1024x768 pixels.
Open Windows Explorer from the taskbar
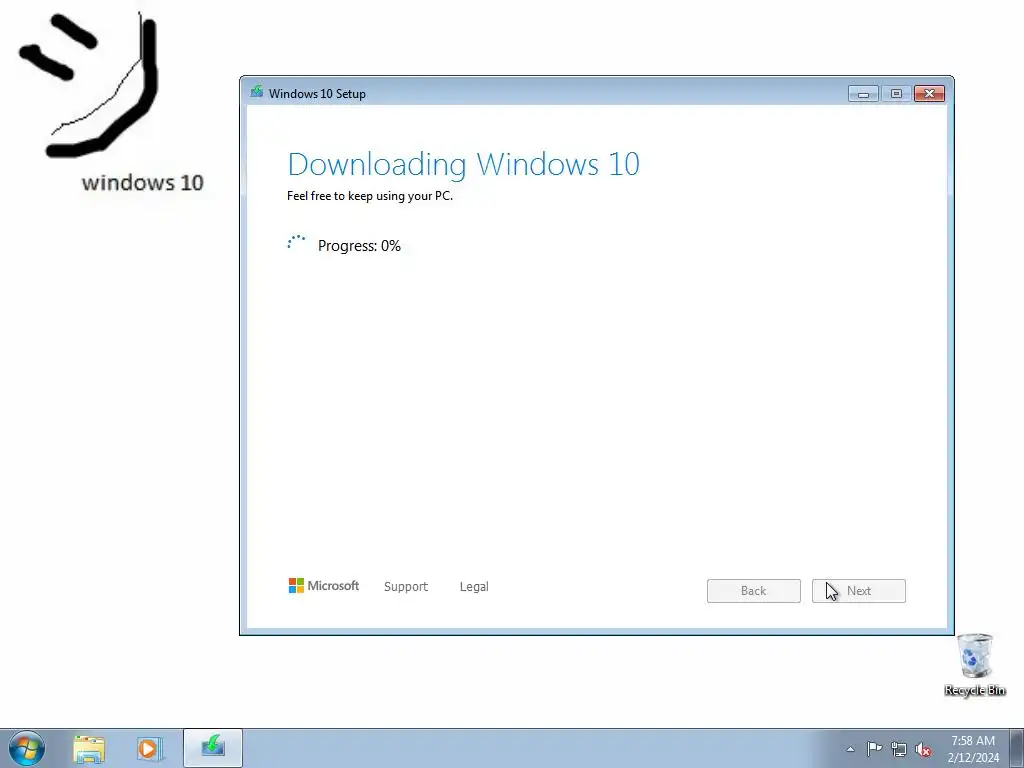(89, 748)
